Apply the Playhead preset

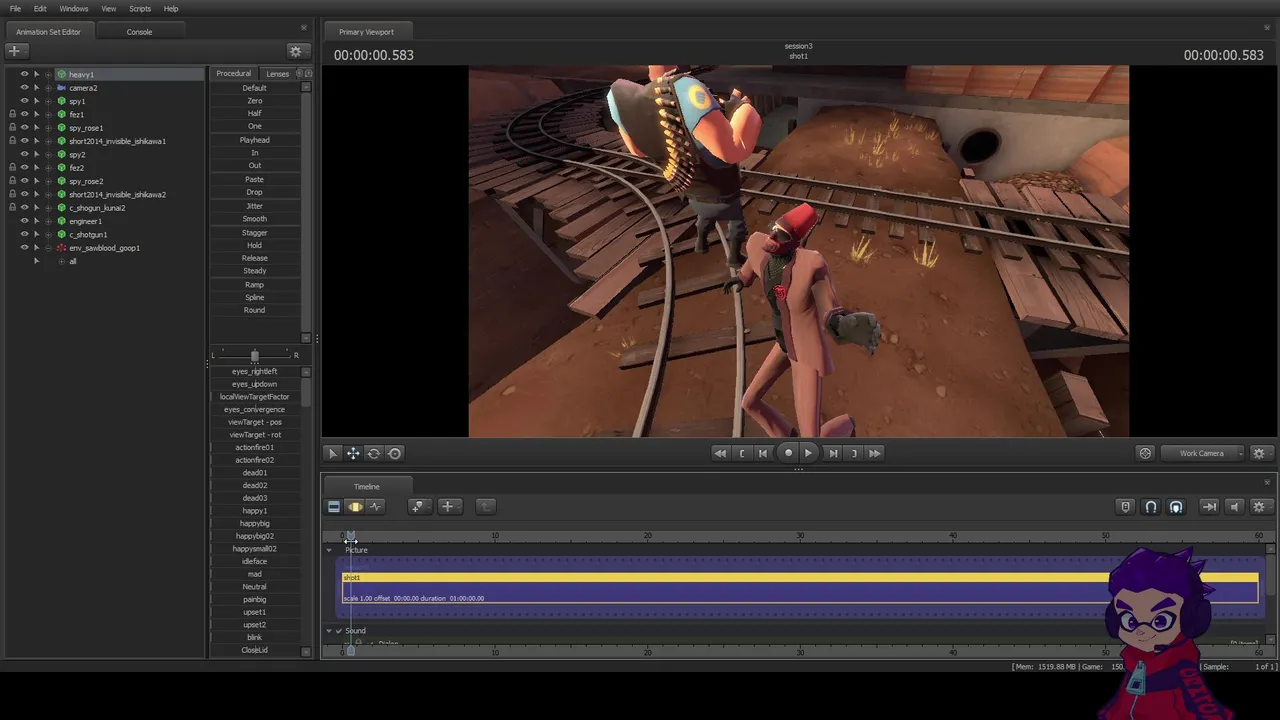(254, 140)
